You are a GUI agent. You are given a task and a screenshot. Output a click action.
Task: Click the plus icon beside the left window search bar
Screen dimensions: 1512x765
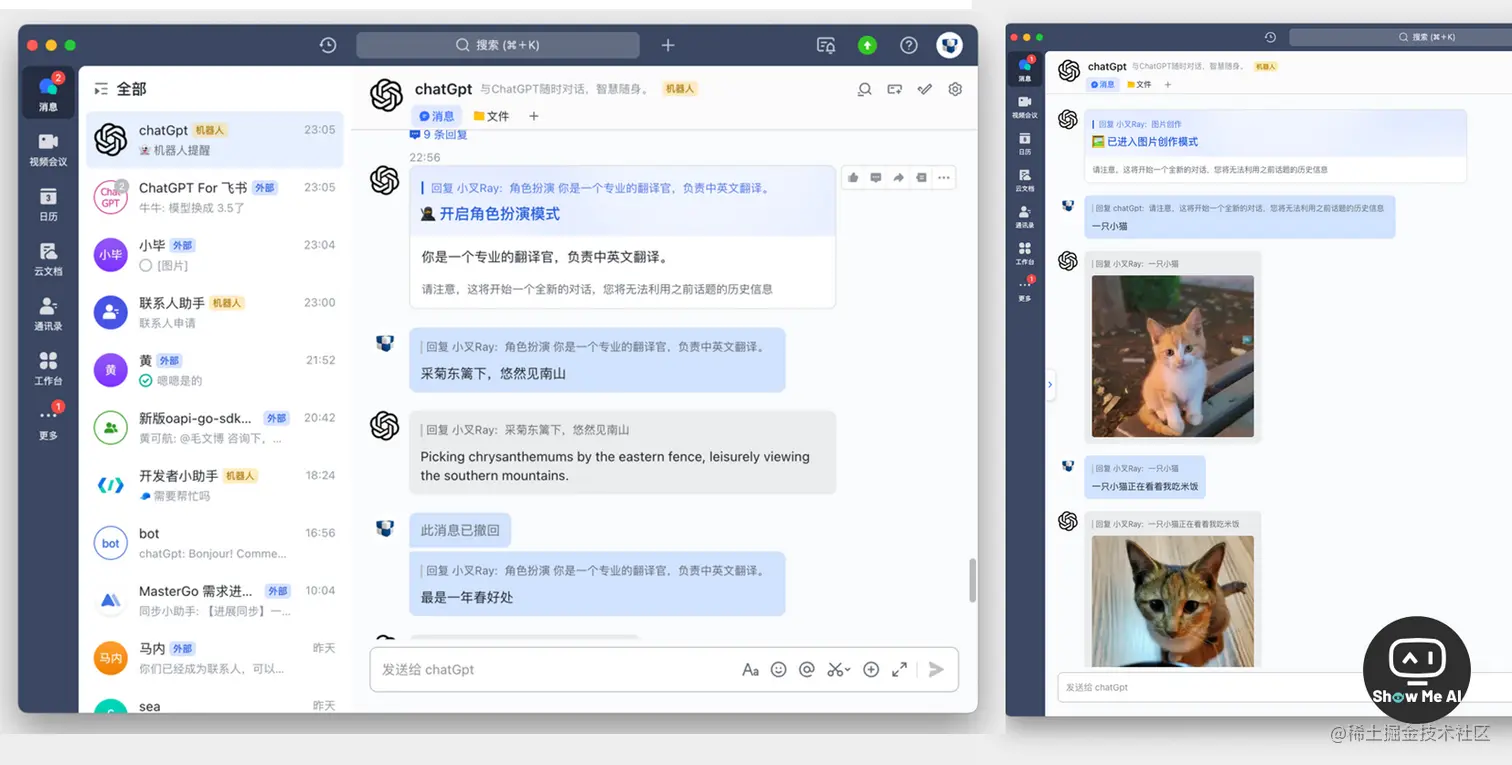pos(668,45)
